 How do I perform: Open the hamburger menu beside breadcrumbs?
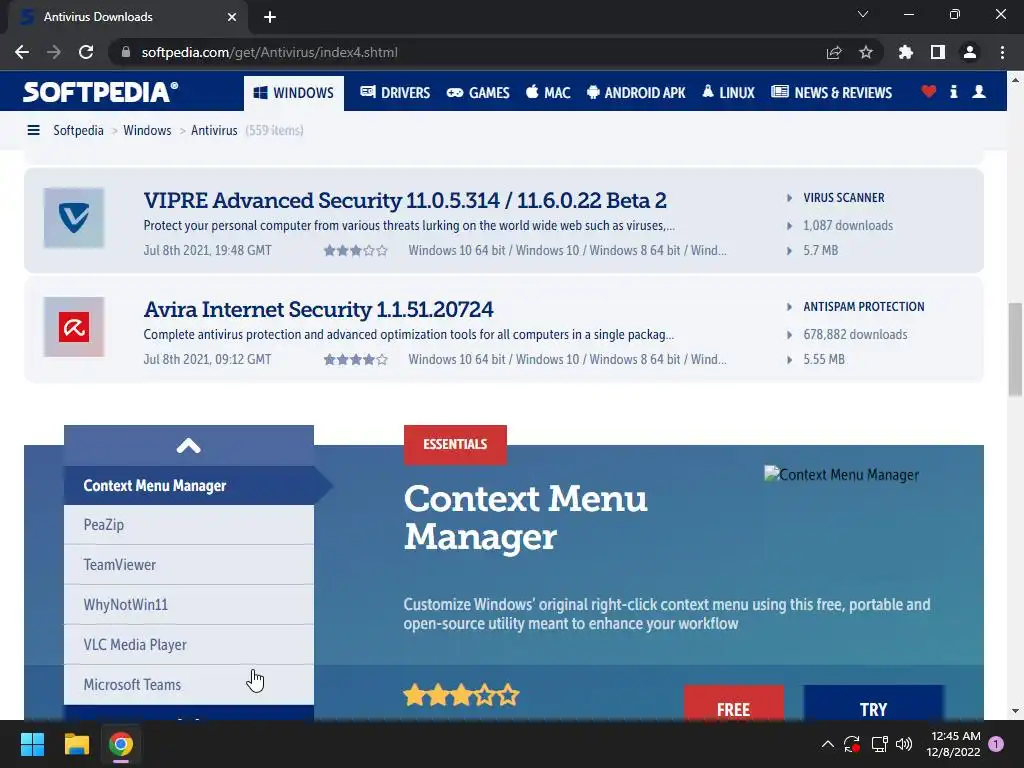point(33,131)
